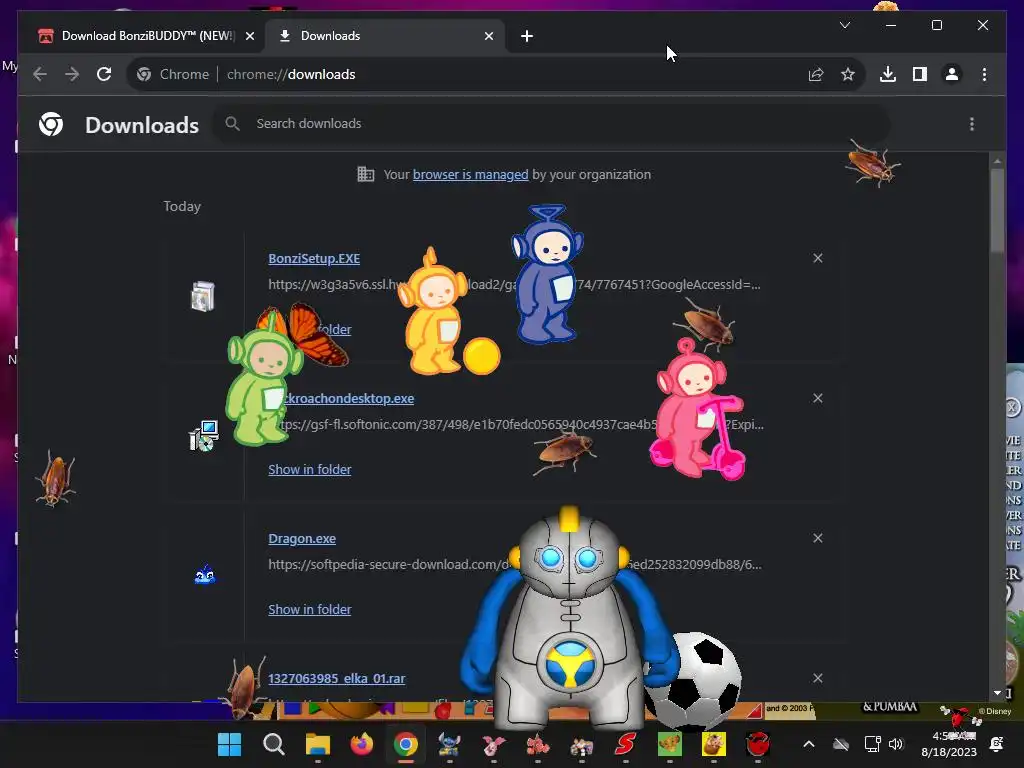Viewport: 1024px width, 768px height.
Task: Switch to the Downloads tab
Action: [x=385, y=36]
